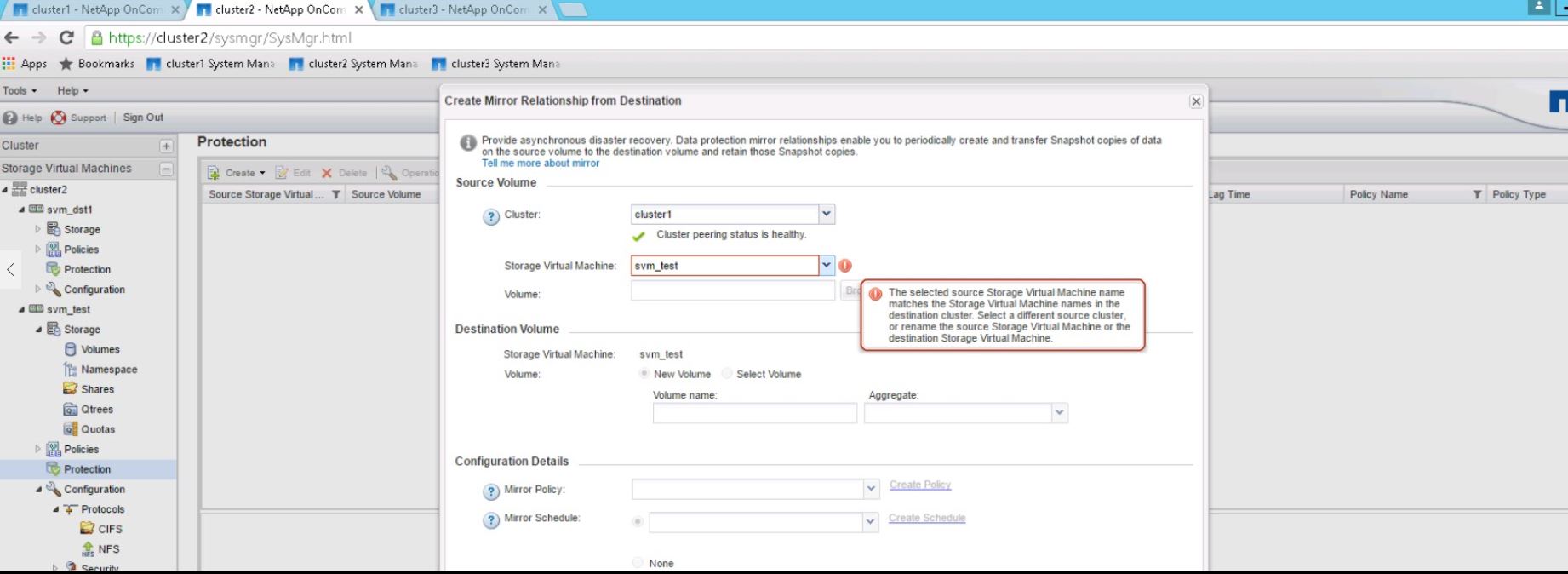The image size is (1568, 574).
Task: Open the Apps grid icon
Action: point(9,64)
